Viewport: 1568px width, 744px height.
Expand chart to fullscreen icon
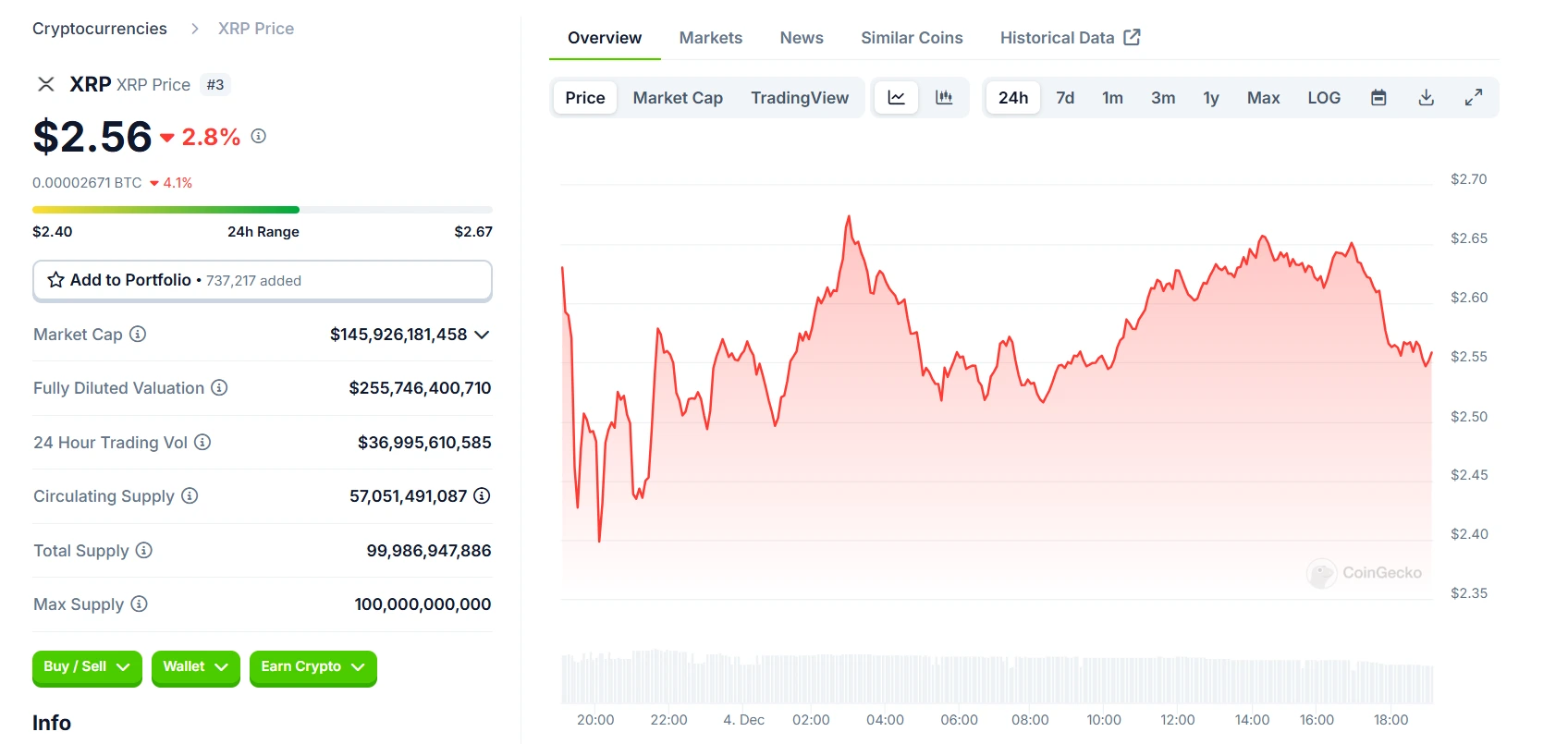click(x=1474, y=97)
